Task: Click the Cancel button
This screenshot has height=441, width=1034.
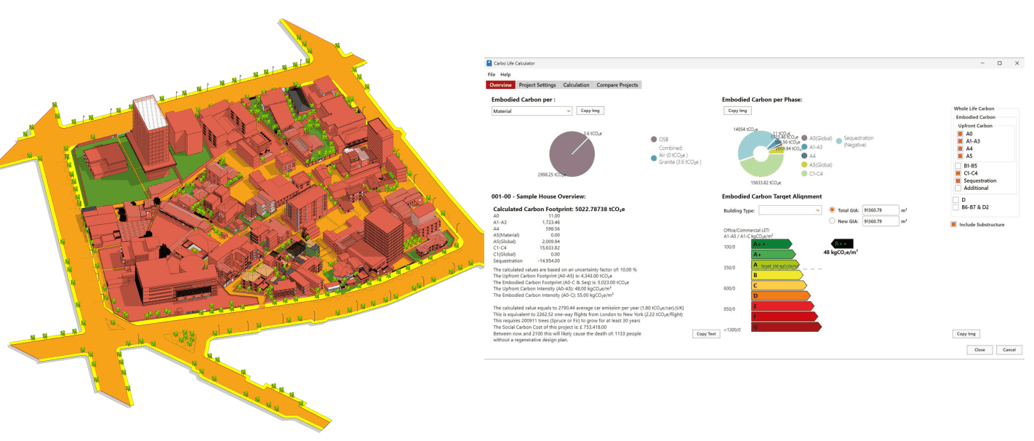Action: [1009, 350]
